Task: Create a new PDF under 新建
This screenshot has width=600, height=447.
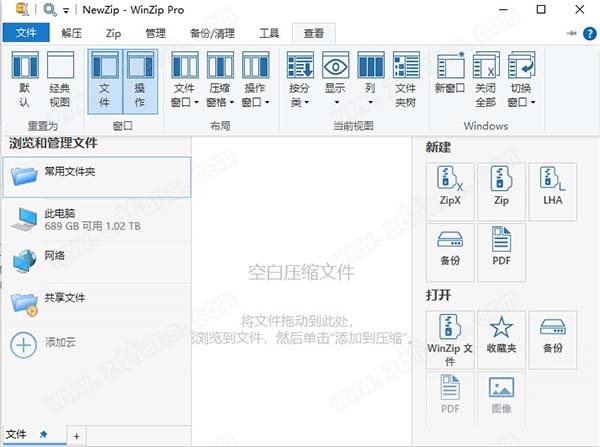Action: [x=501, y=252]
